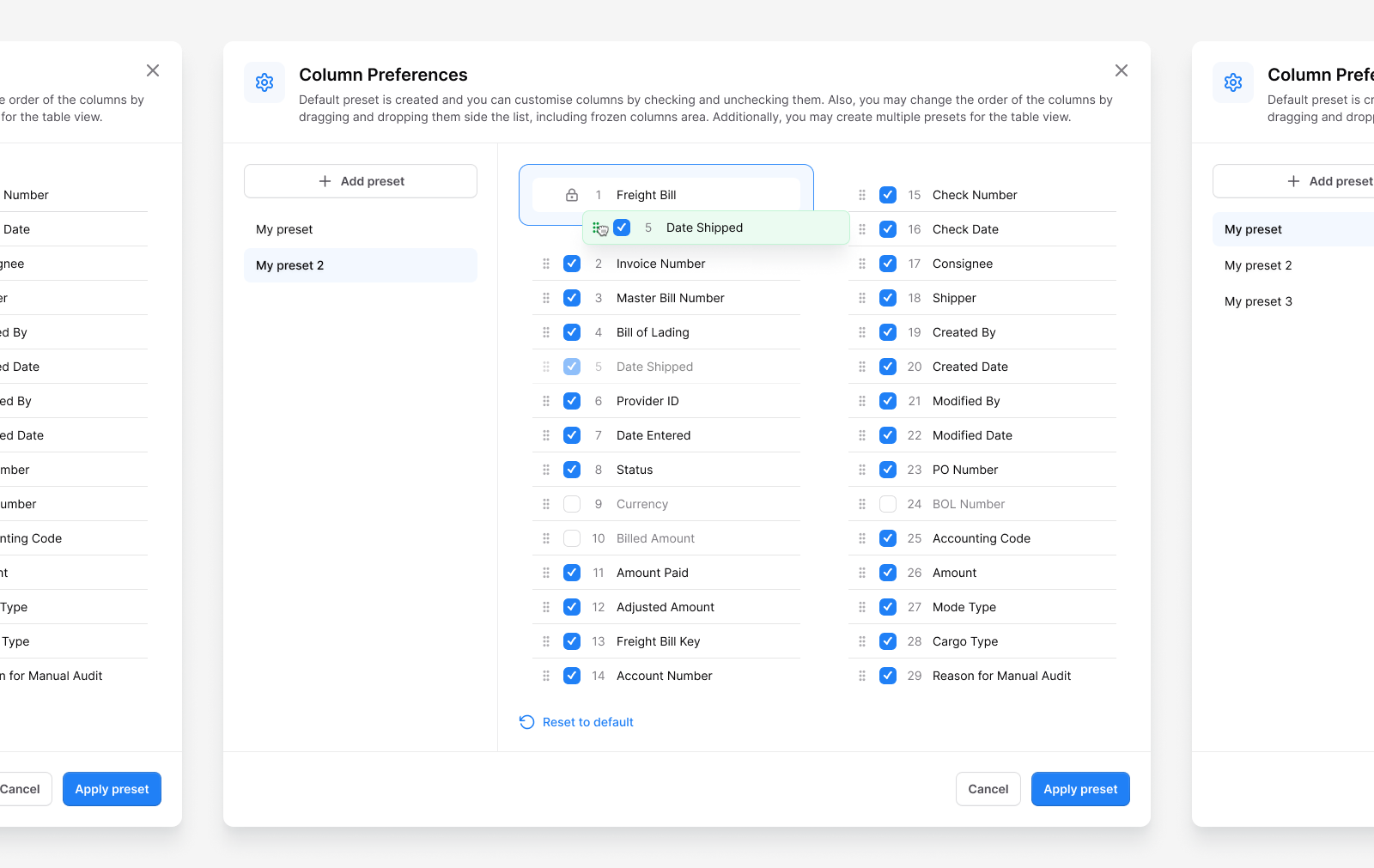Click the Reset to default link

click(587, 722)
